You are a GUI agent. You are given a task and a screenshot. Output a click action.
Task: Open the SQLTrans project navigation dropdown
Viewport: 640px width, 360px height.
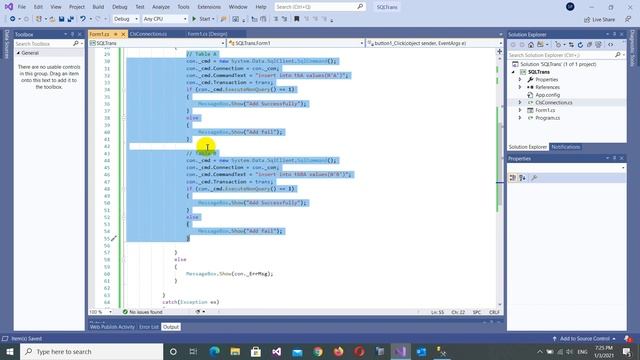pyautogui.click(x=157, y=43)
